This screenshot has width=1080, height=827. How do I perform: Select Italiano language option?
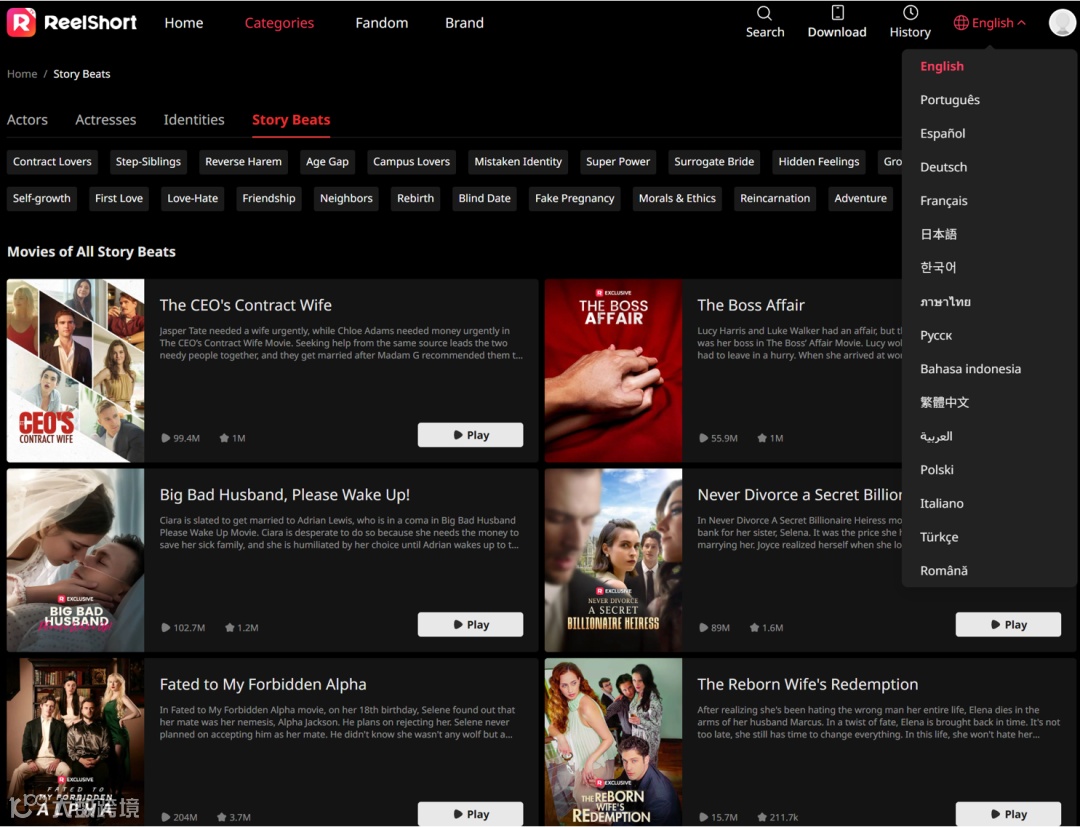click(x=942, y=503)
